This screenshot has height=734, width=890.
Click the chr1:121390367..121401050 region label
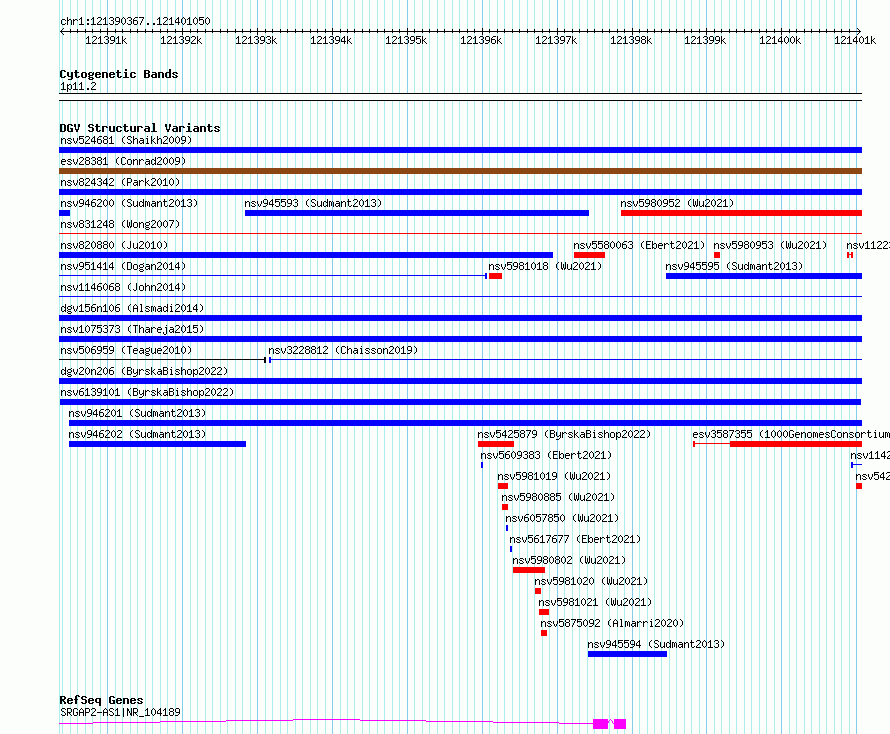pyautogui.click(x=135, y=21)
